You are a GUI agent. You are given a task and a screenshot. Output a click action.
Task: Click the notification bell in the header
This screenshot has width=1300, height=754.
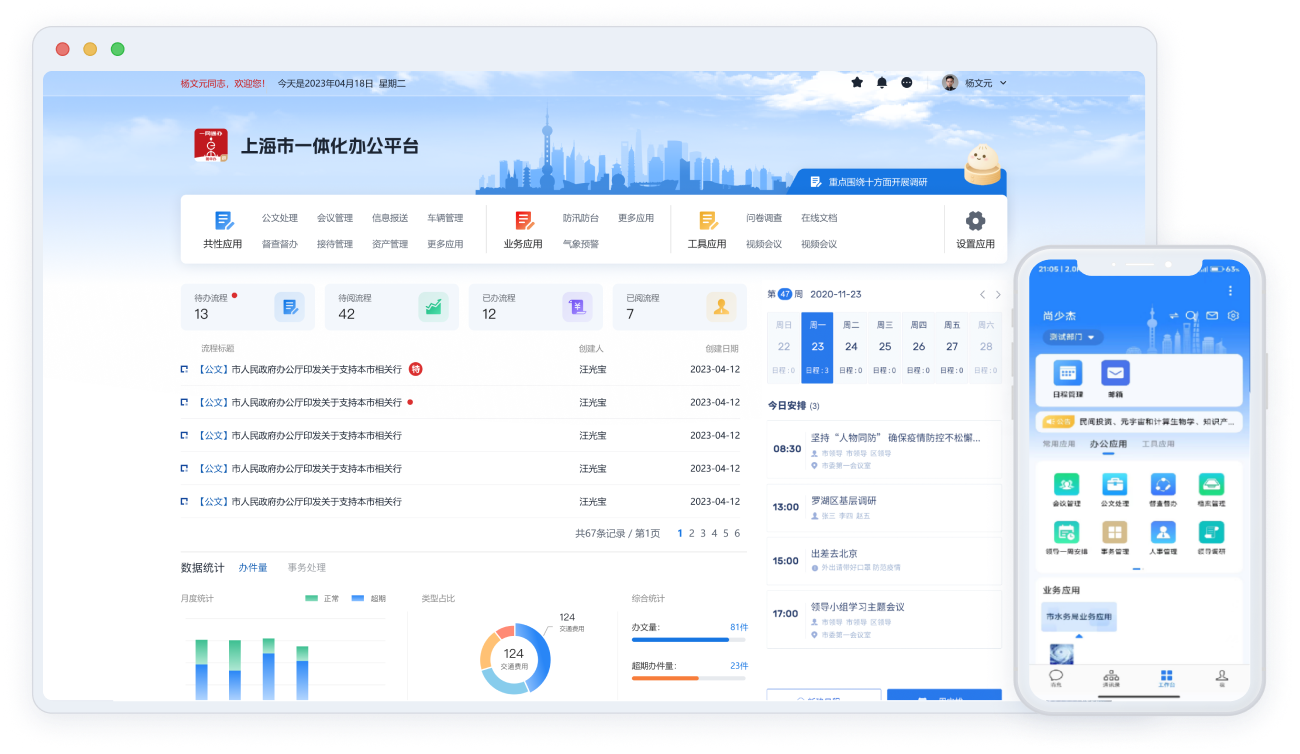coord(881,82)
